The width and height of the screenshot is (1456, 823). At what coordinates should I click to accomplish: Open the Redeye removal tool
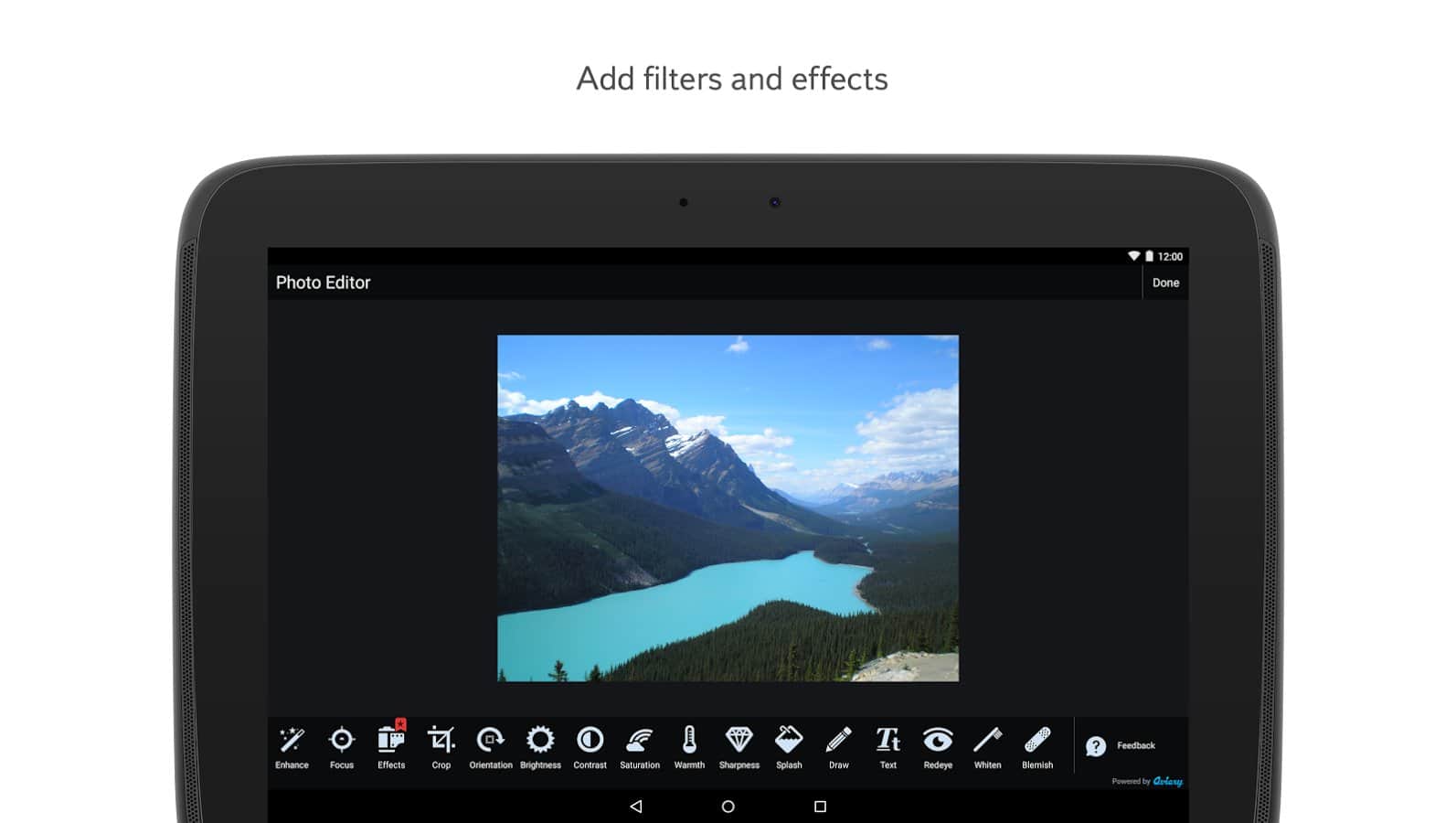click(x=938, y=746)
